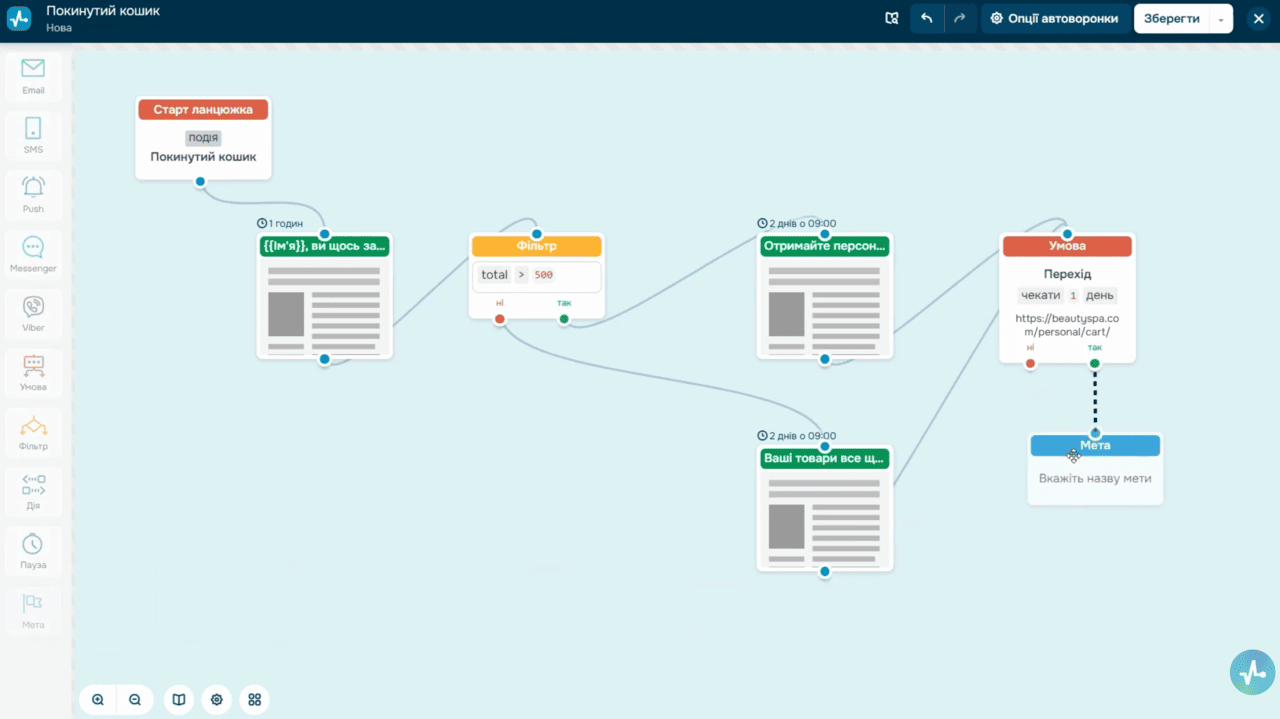Open the Отримайте персон... email thumbnail
The image size is (1280, 719).
[x=825, y=306]
